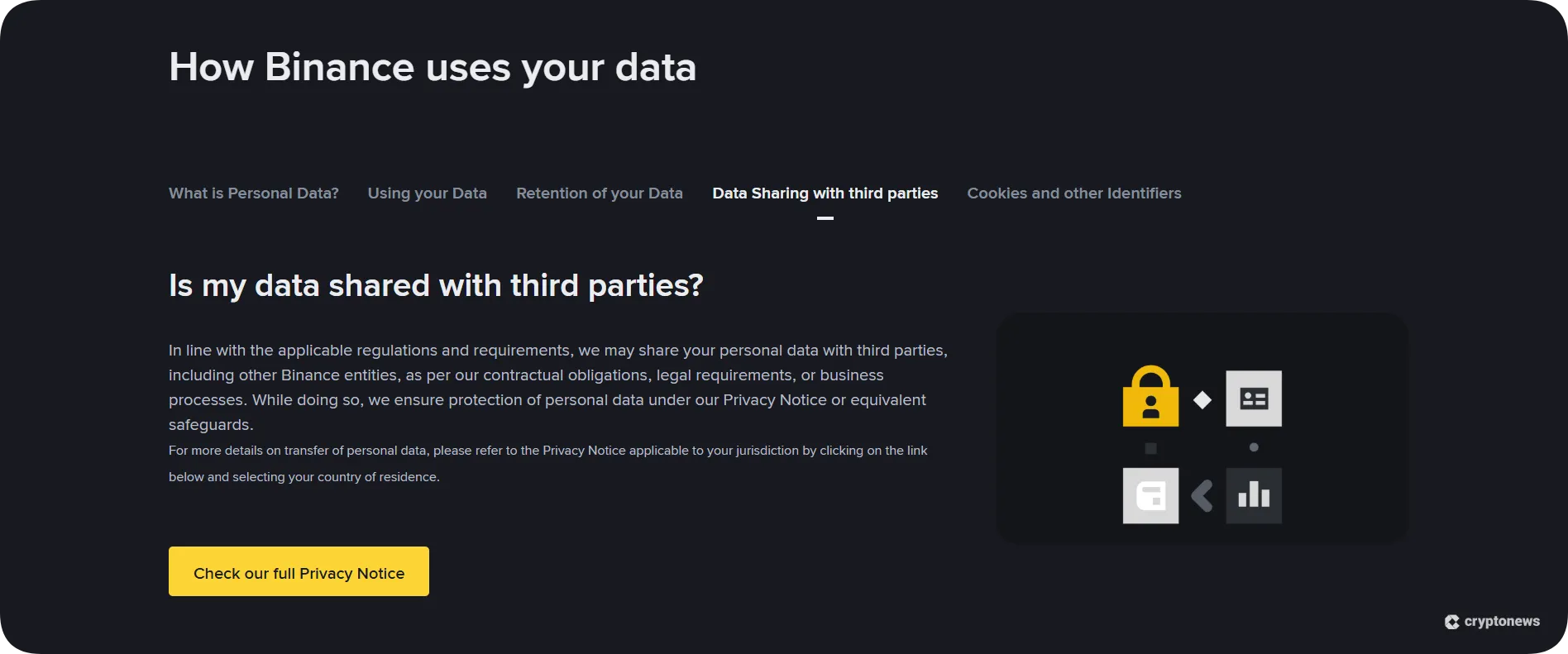Click the left-pointing chevron icon
This screenshot has height=654, width=1568.
tap(1202, 496)
